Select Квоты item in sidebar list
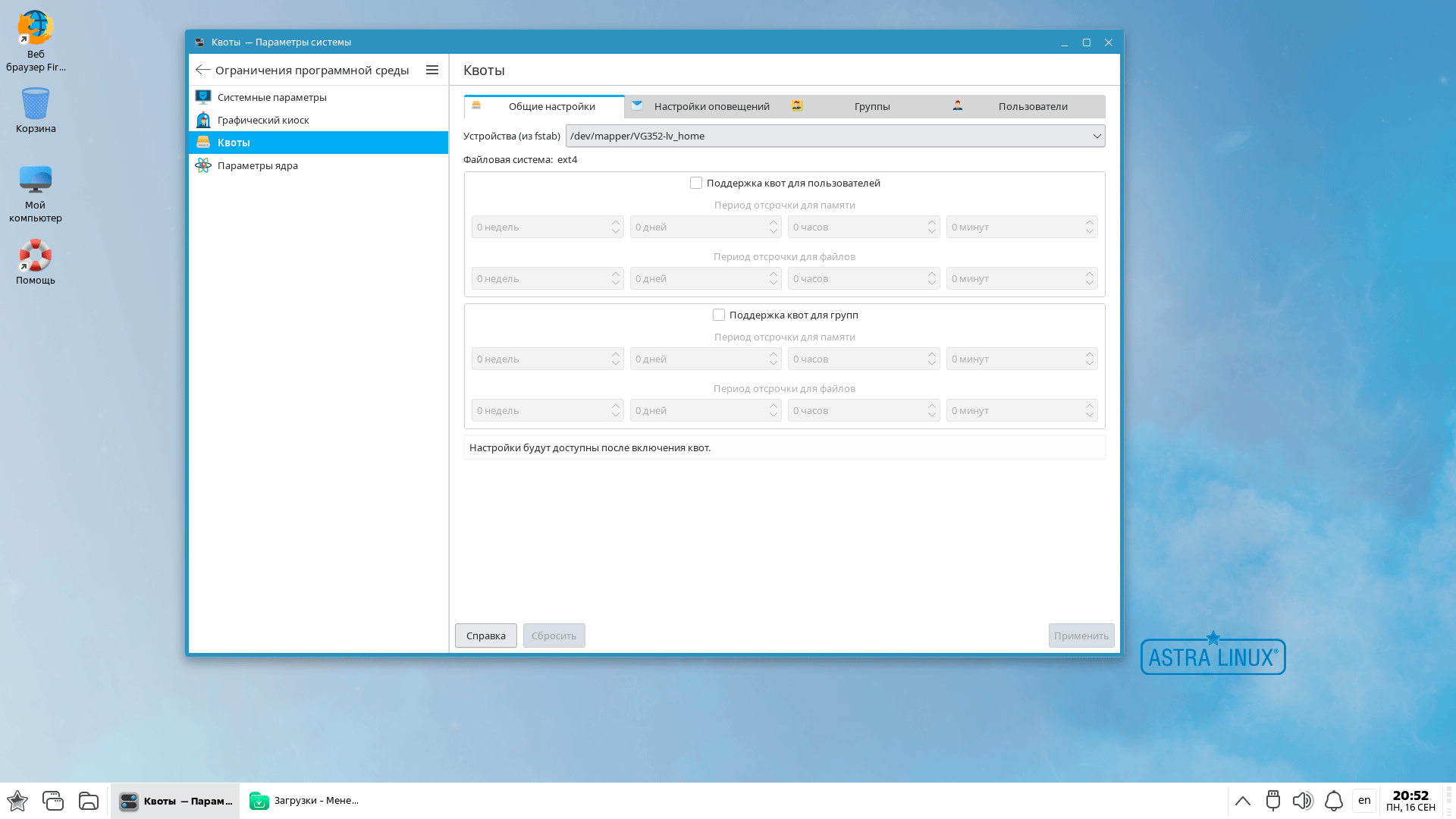1456x819 pixels. 234,143
